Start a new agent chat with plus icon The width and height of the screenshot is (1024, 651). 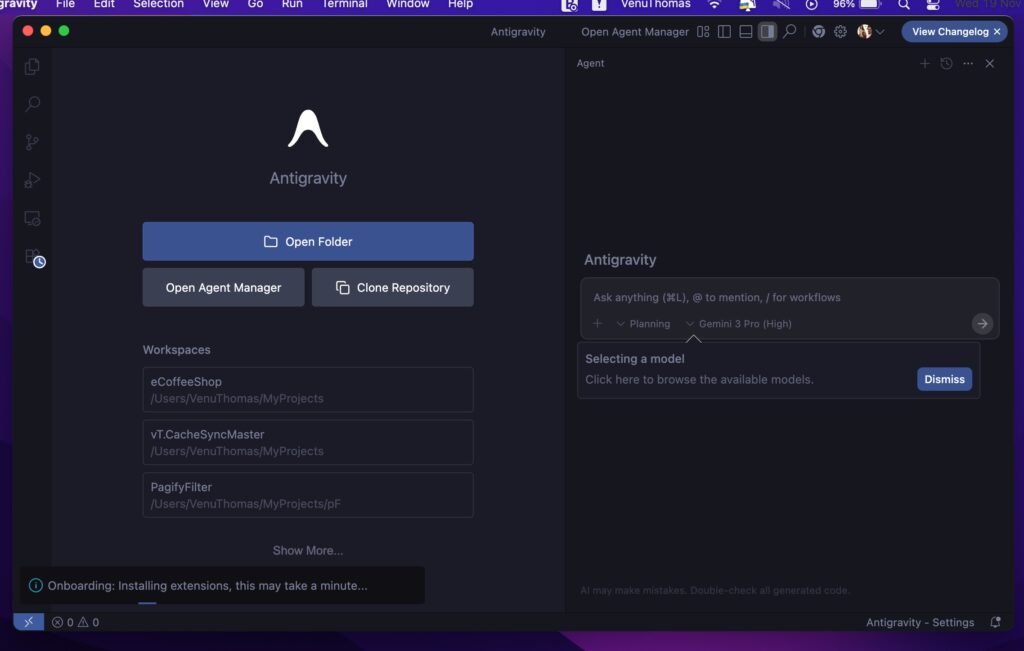924,64
